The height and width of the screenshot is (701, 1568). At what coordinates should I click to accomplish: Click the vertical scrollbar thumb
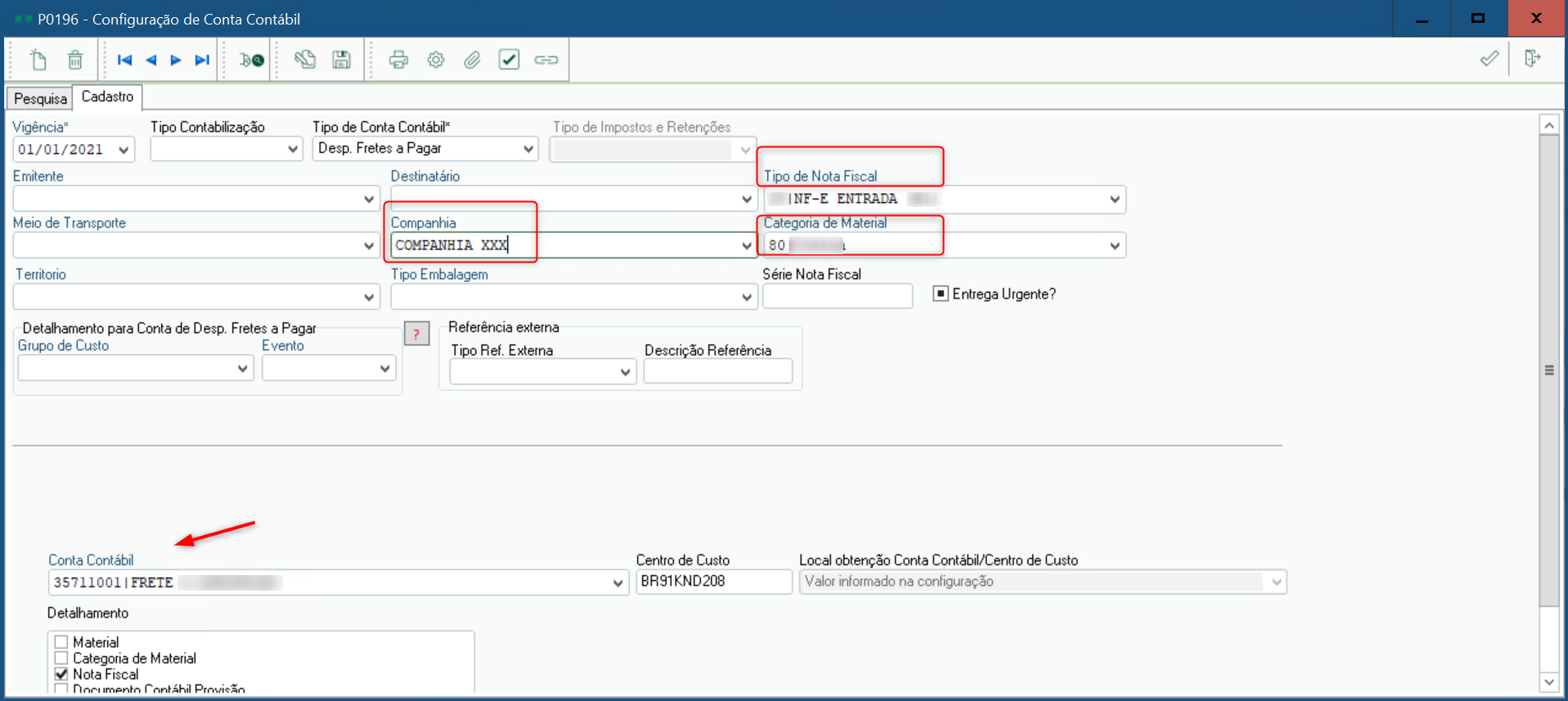click(x=1548, y=371)
